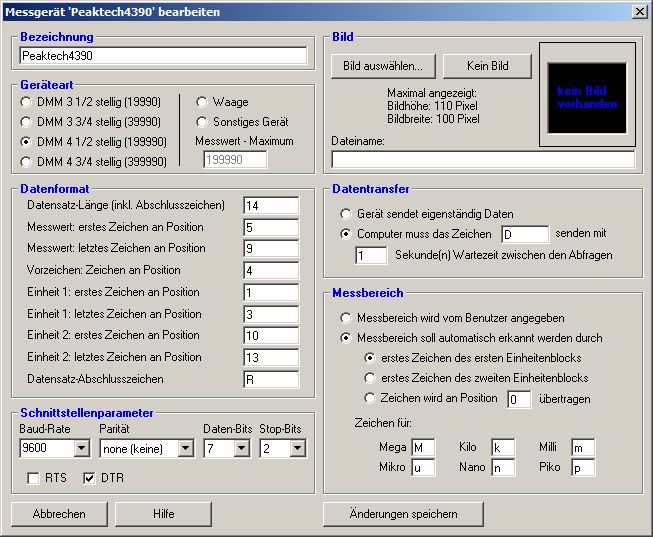
Task: Click the send-character field containing D
Action: click(525, 235)
